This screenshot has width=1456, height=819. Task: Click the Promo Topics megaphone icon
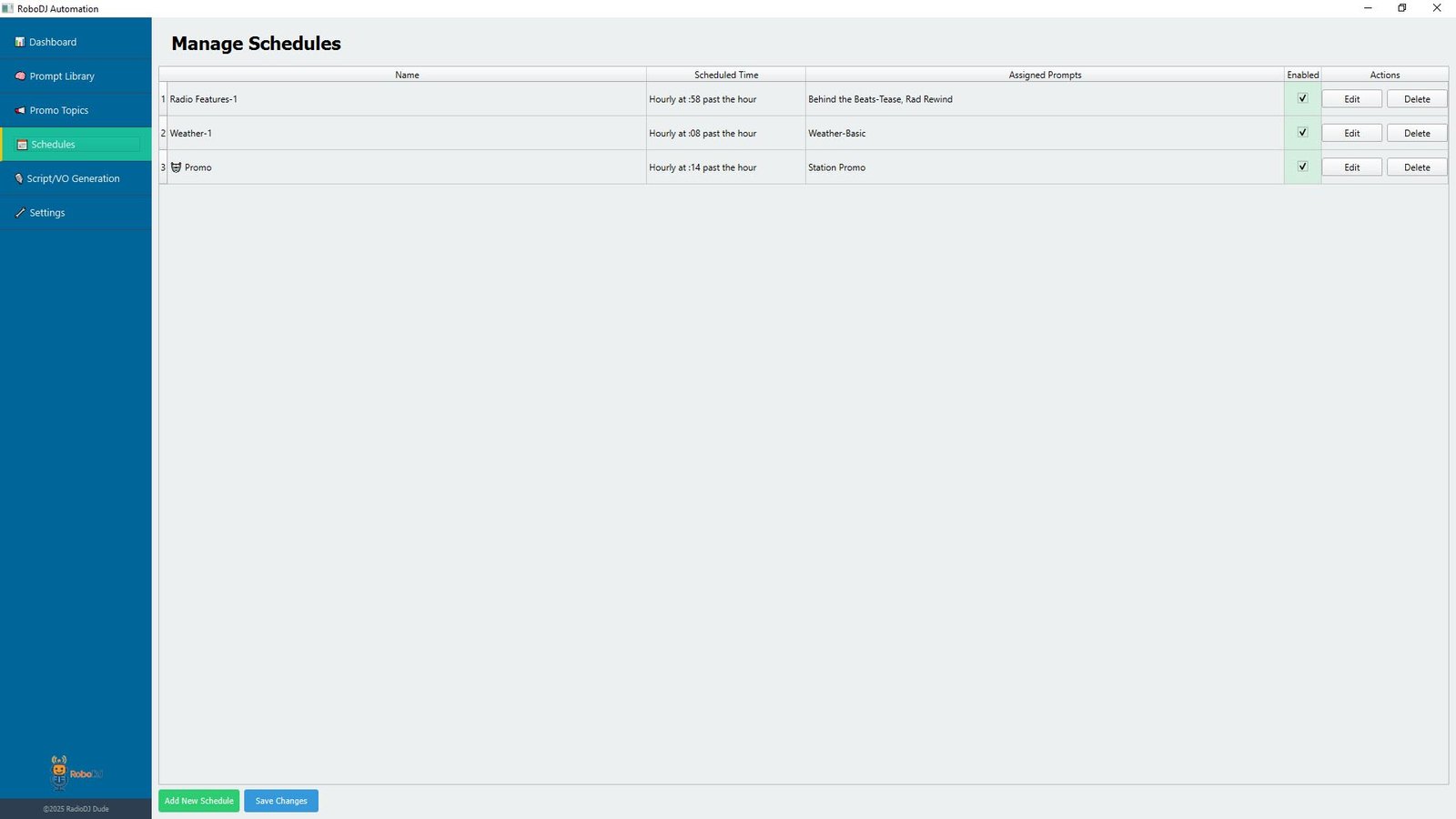tap(20, 110)
